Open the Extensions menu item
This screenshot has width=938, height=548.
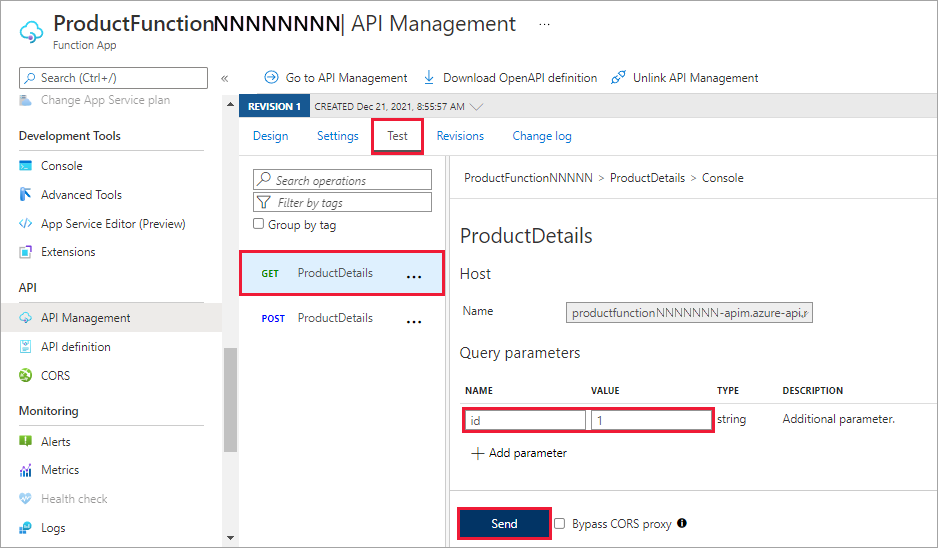68,252
